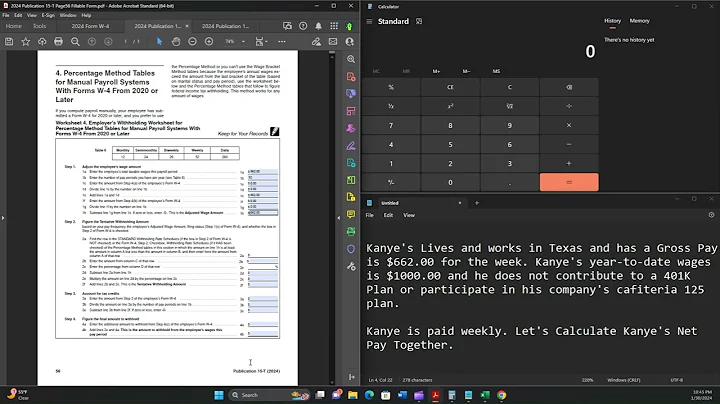Open the Notepad View menu
This screenshot has width=720, height=404.
409,215
